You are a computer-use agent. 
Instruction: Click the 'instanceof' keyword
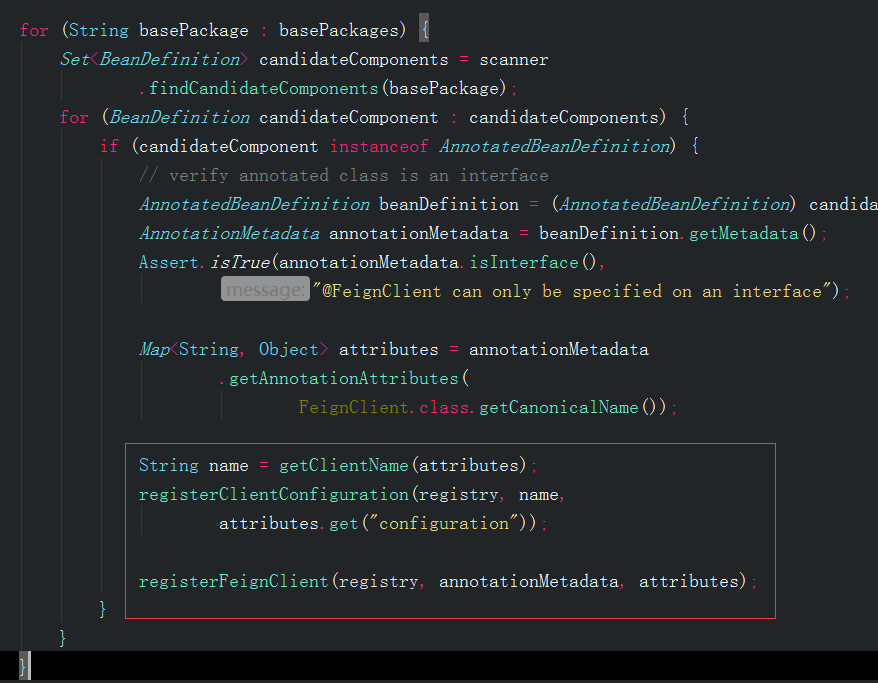point(379,146)
